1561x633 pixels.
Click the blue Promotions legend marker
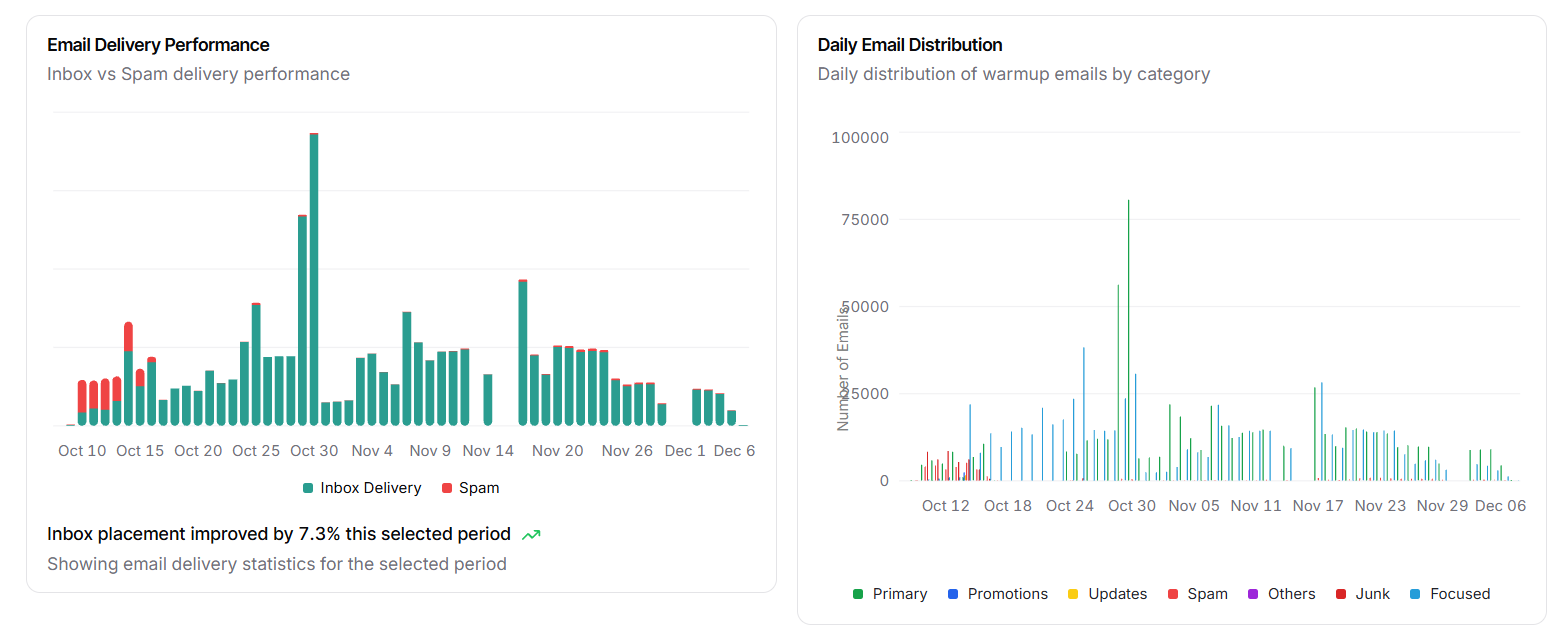[953, 594]
